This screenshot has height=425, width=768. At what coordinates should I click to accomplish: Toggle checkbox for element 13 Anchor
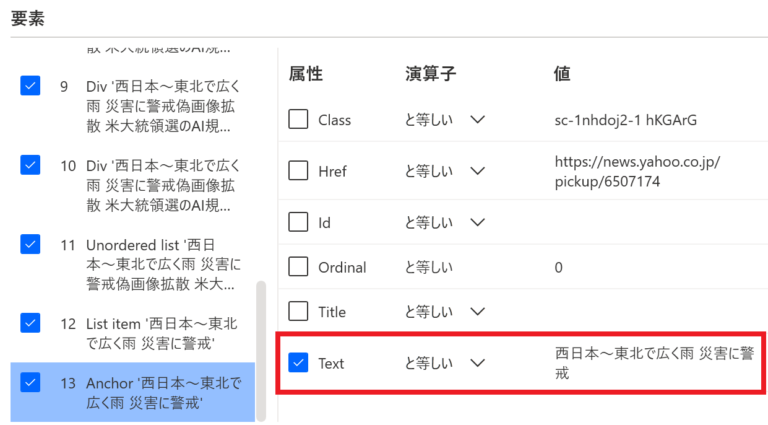[30, 382]
